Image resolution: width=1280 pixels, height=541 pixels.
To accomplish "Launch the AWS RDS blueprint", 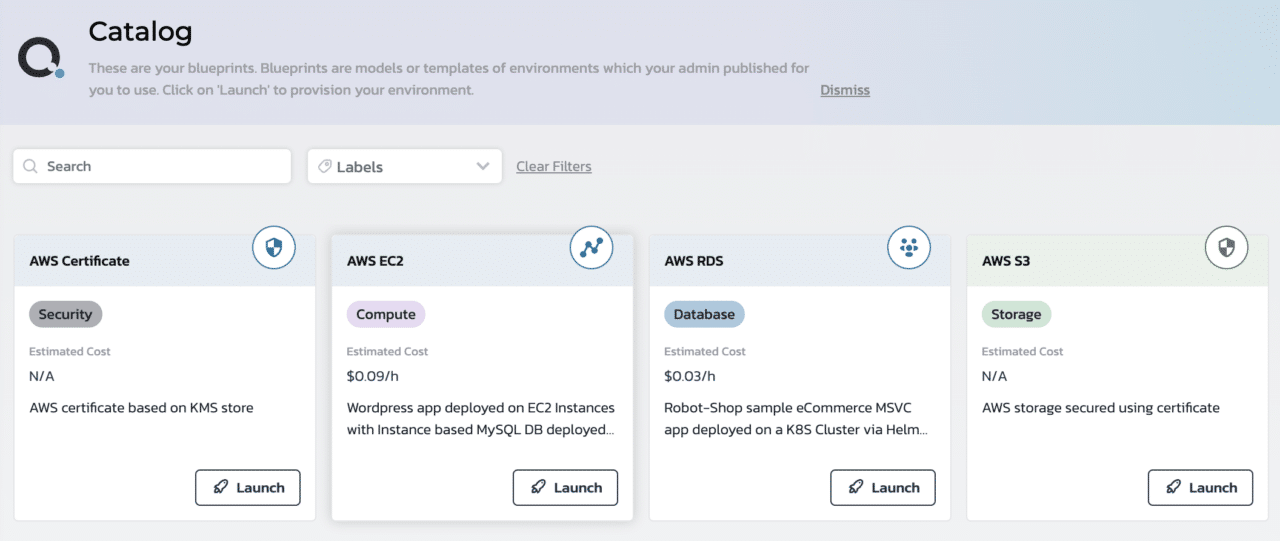I will coord(883,487).
